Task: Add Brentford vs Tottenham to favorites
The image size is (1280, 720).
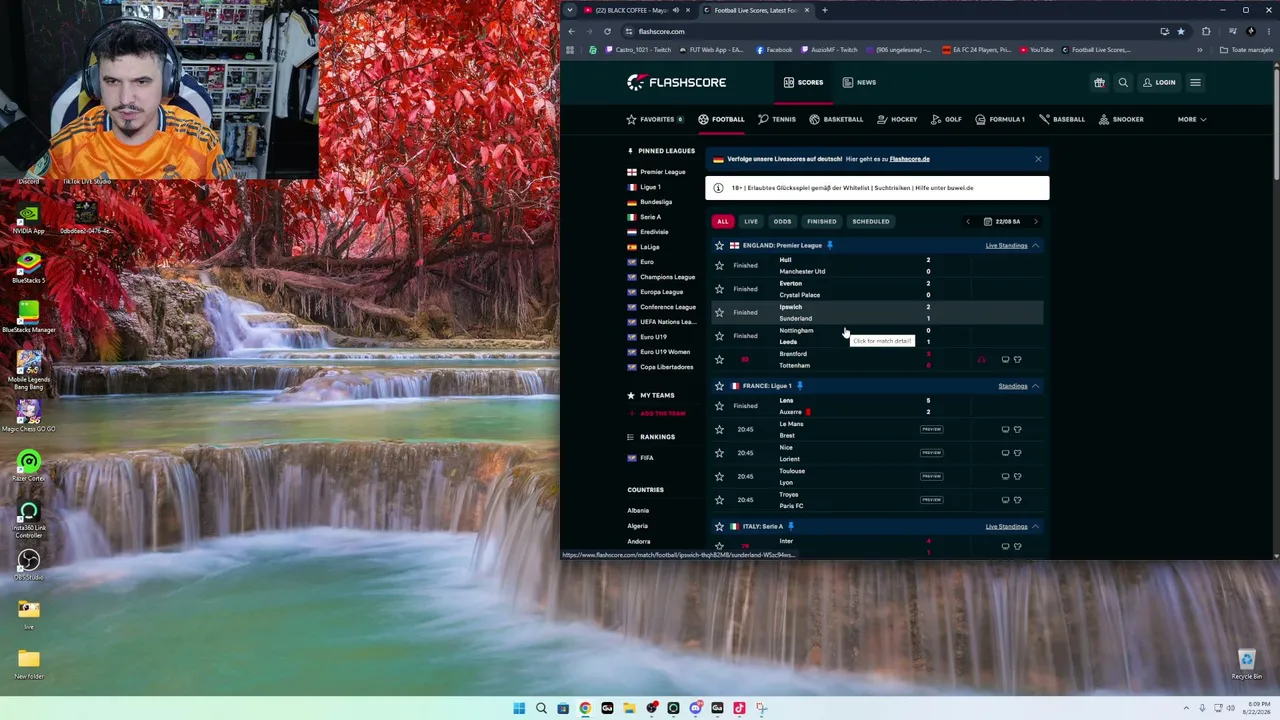Action: 719,359
